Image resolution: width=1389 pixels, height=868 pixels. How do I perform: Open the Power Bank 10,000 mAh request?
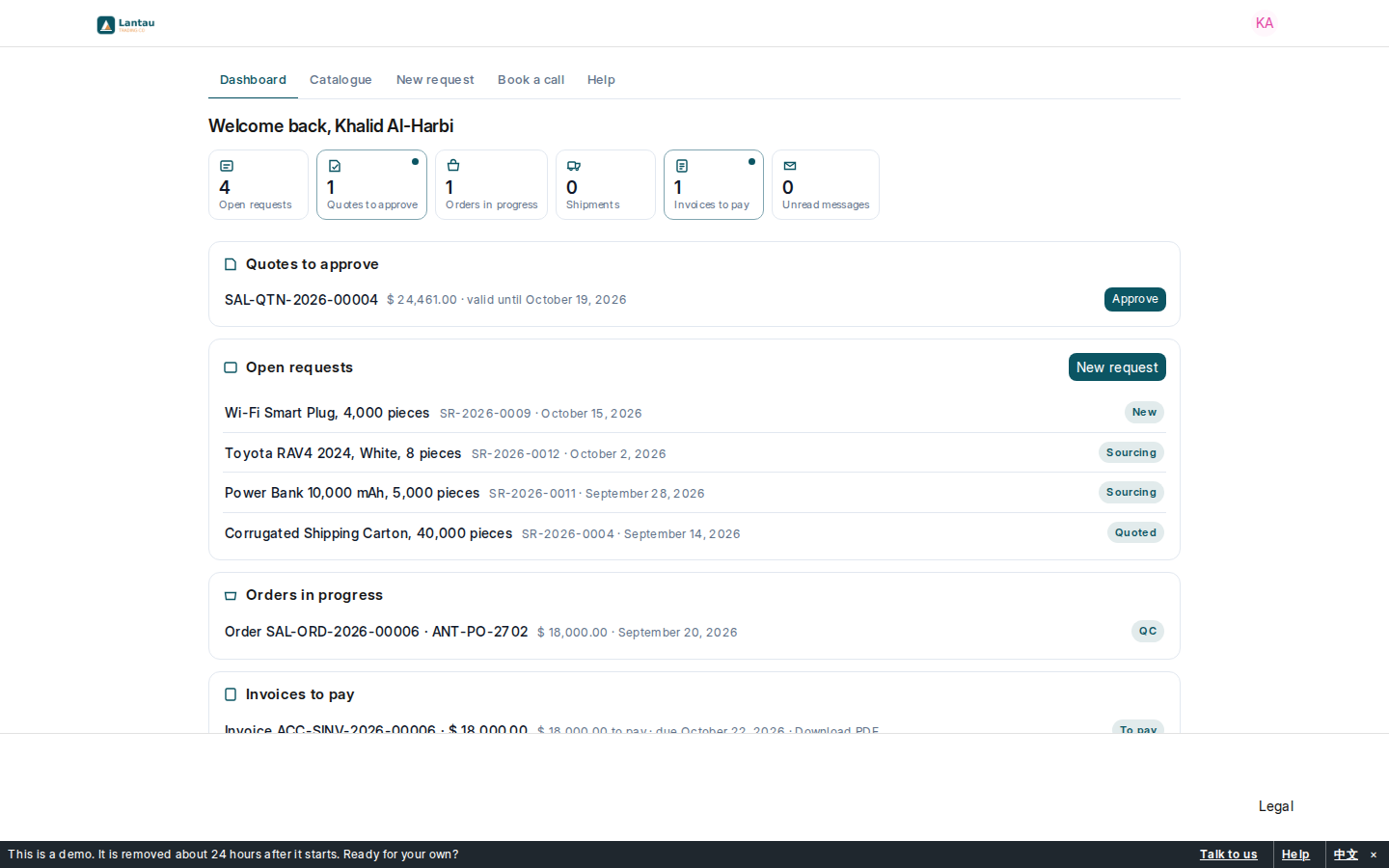[x=694, y=493]
